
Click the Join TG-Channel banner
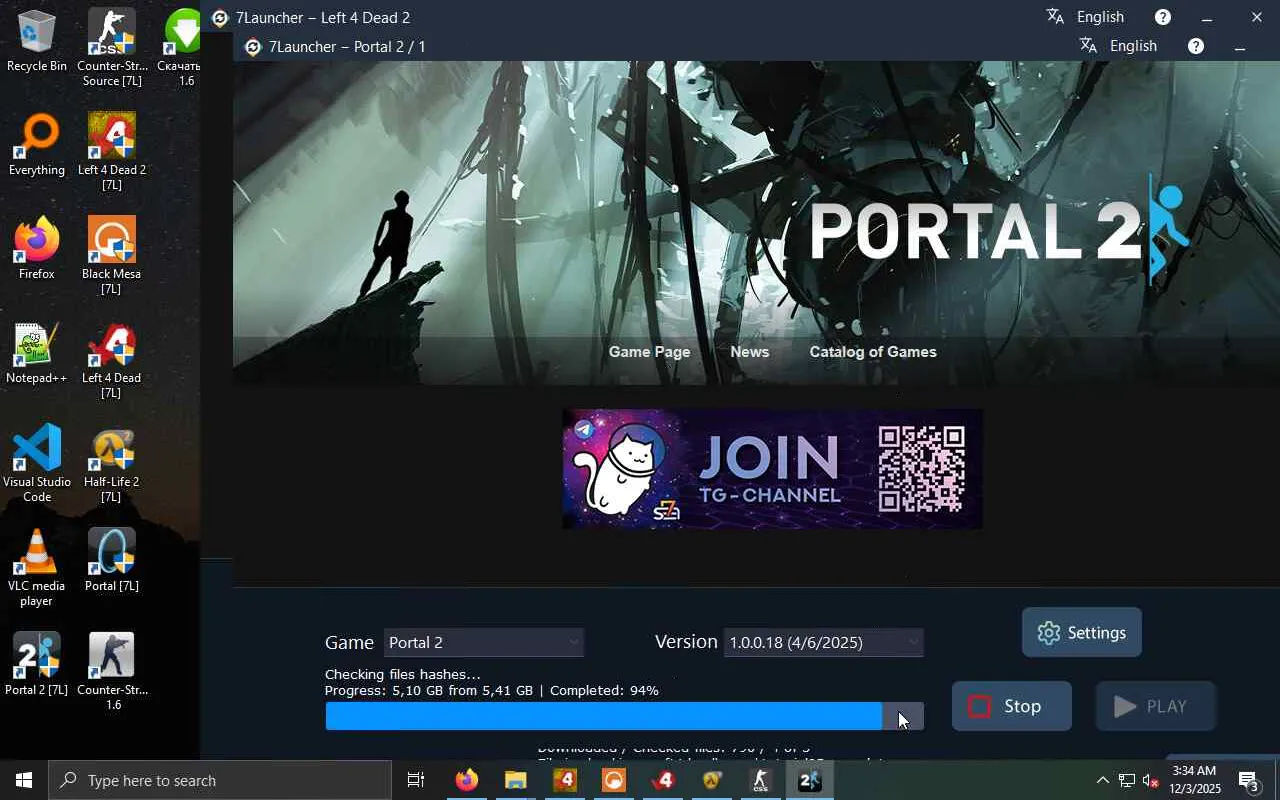click(772, 469)
